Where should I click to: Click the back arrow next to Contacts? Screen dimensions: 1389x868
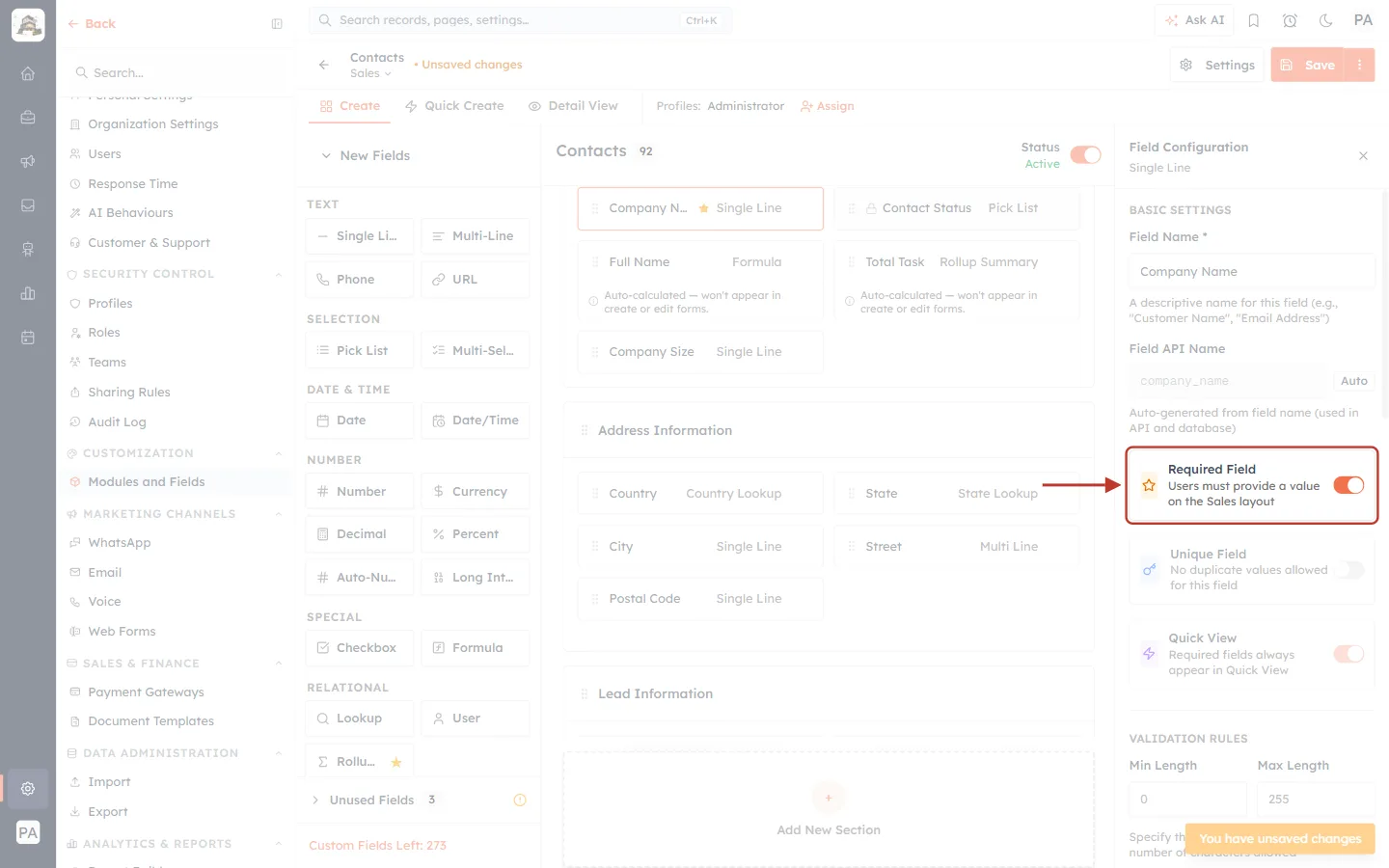tap(324, 65)
